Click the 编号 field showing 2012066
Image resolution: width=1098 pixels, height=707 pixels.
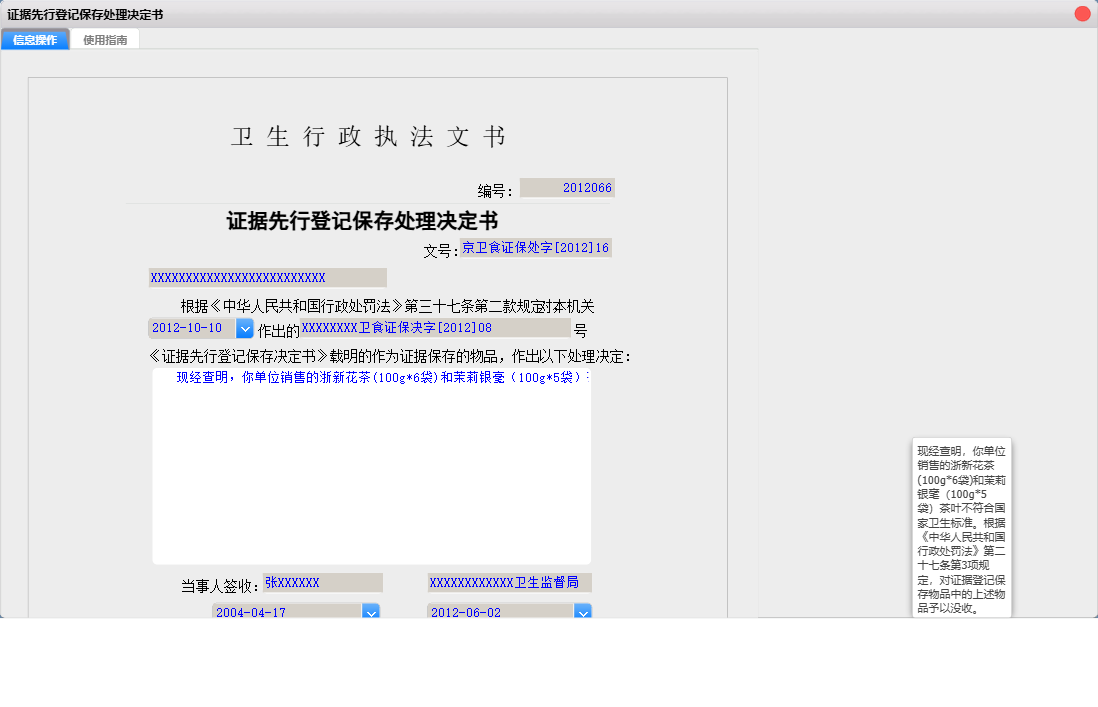[x=567, y=188]
